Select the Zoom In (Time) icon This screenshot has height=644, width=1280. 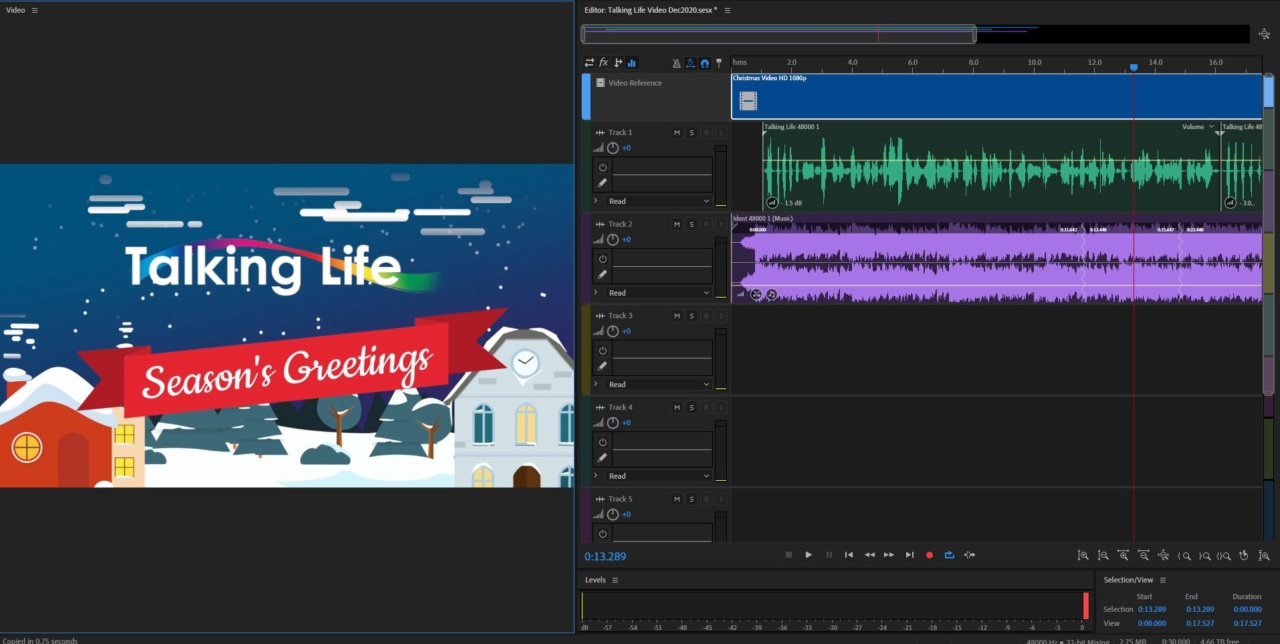click(1124, 555)
